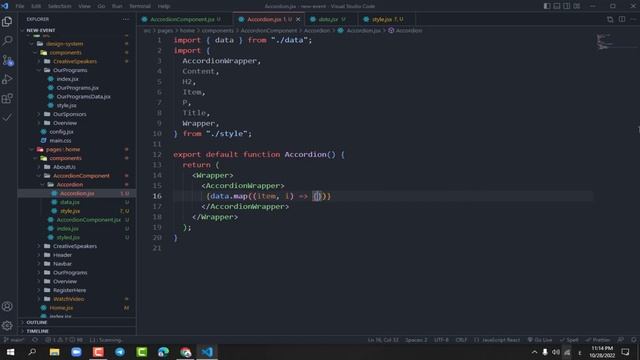
Task: Open the Explorer view in activity bar
Action: [7, 21]
